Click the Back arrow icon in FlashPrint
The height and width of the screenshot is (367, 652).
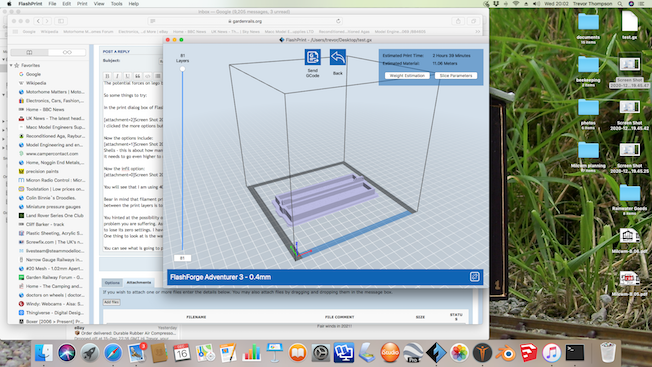coord(338,57)
